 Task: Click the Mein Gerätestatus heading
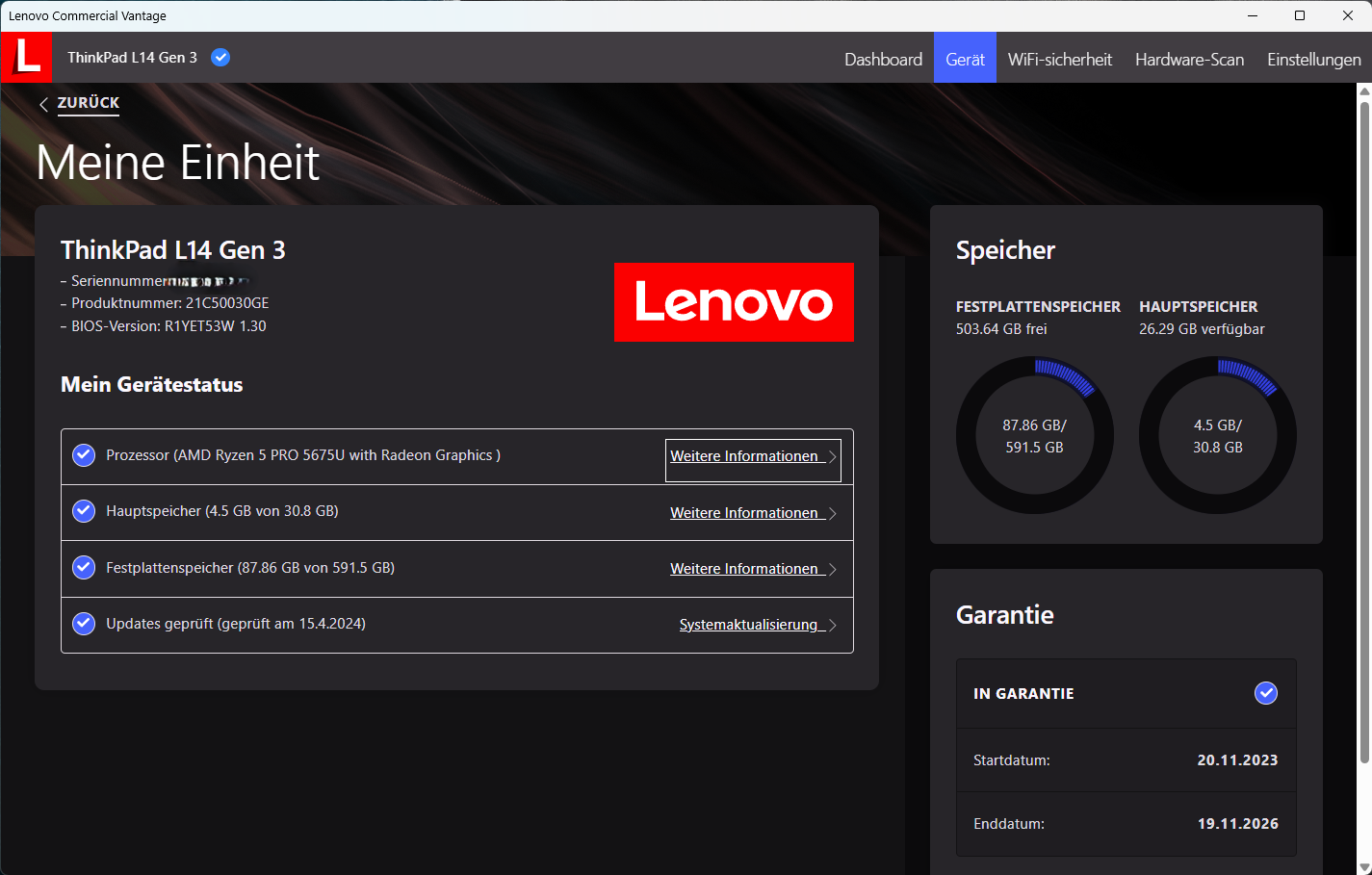[152, 385]
